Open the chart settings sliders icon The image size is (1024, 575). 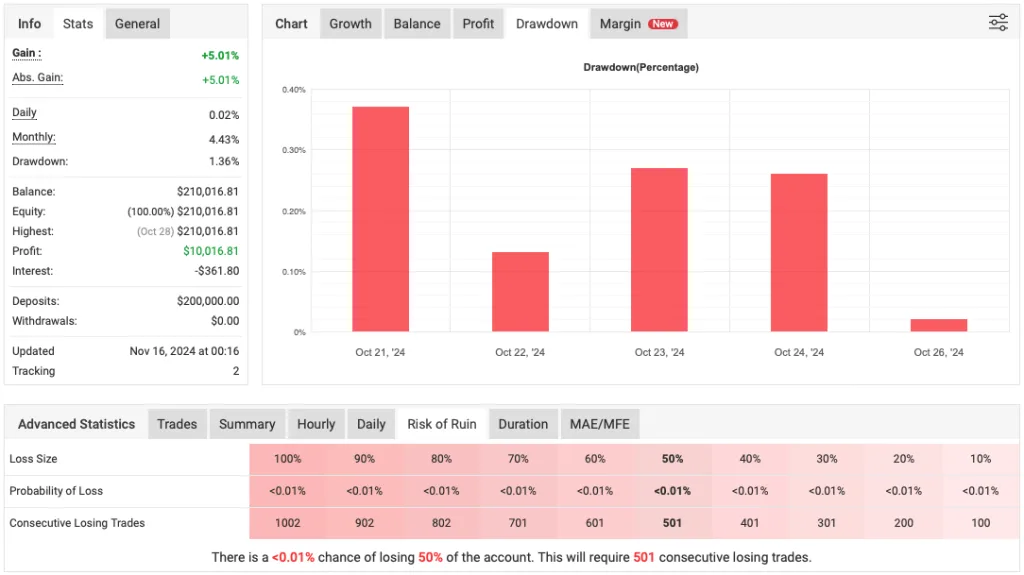point(998,23)
